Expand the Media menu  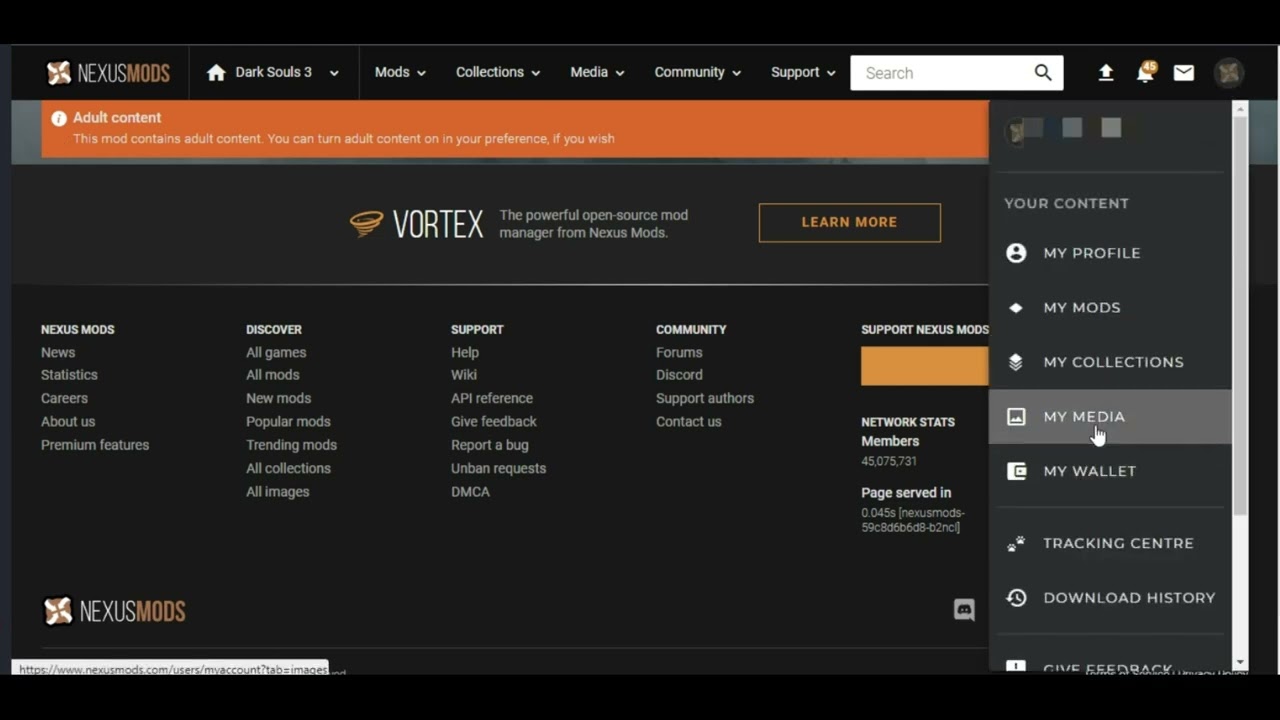pyautogui.click(x=597, y=73)
